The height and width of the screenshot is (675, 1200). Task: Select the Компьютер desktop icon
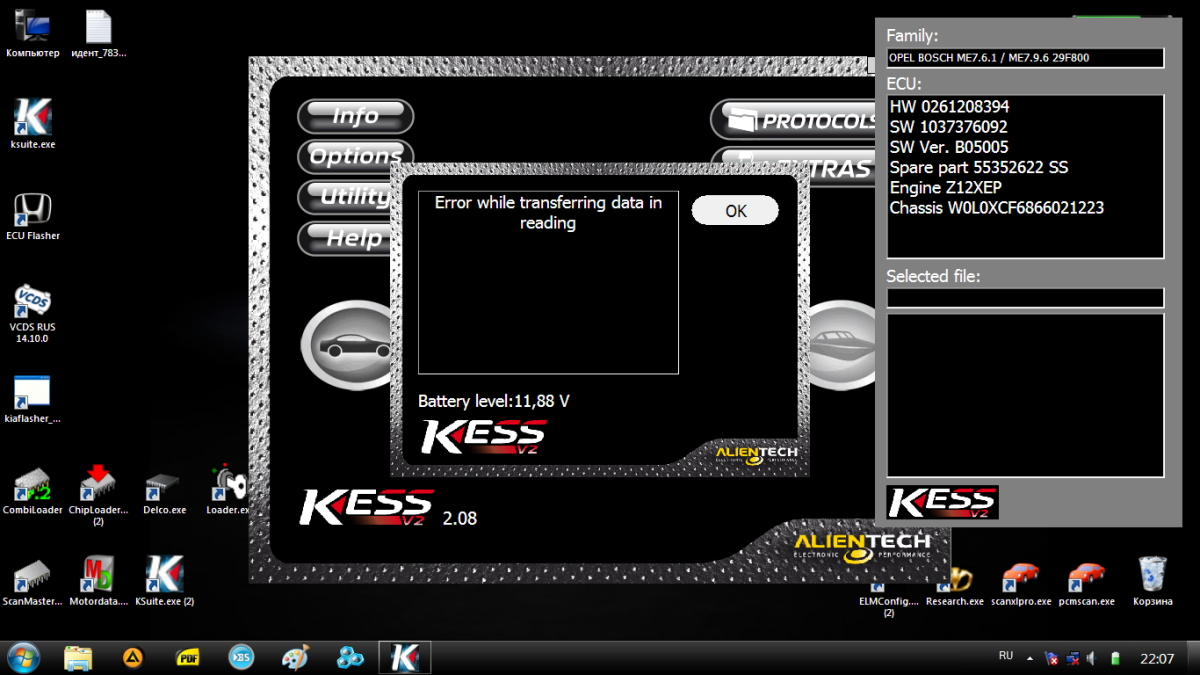click(x=33, y=35)
